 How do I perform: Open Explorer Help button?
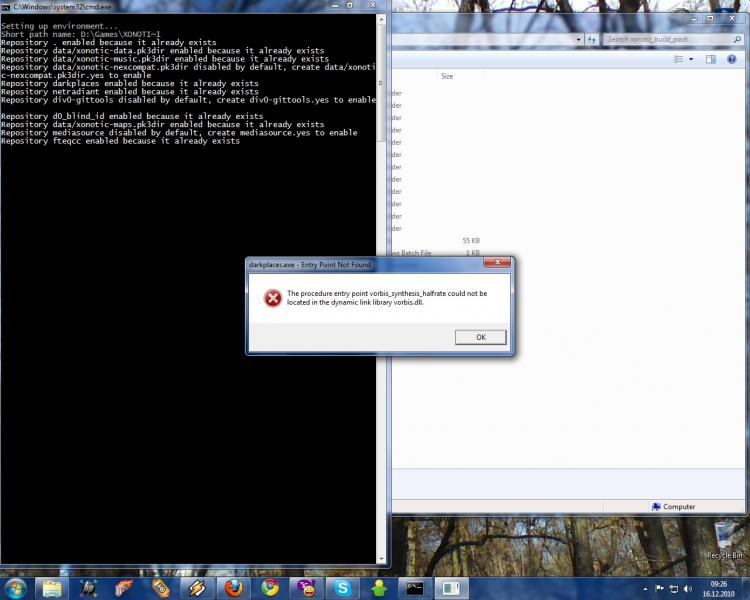tap(731, 59)
